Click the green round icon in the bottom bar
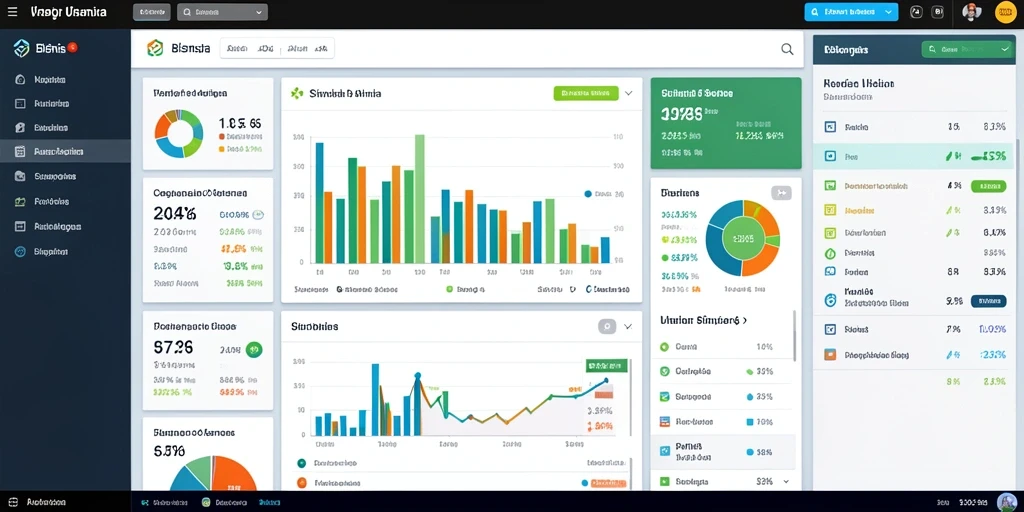Viewport: 1024px width, 512px height. tap(206, 502)
